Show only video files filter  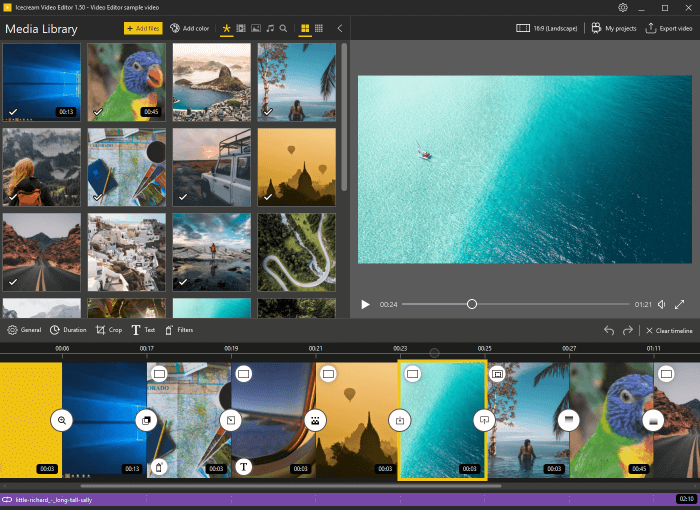pyautogui.click(x=241, y=28)
